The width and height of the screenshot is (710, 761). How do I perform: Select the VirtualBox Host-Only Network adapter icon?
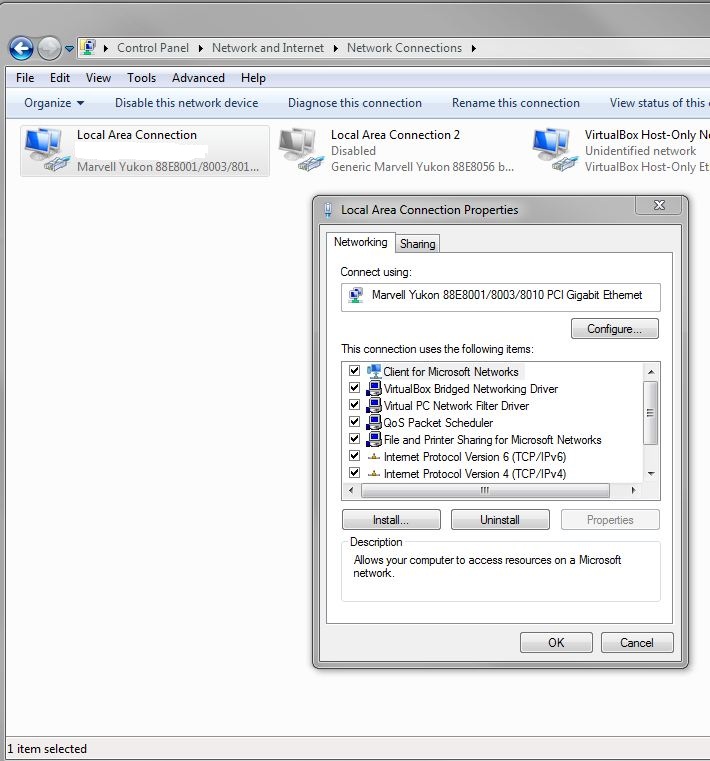(x=554, y=150)
